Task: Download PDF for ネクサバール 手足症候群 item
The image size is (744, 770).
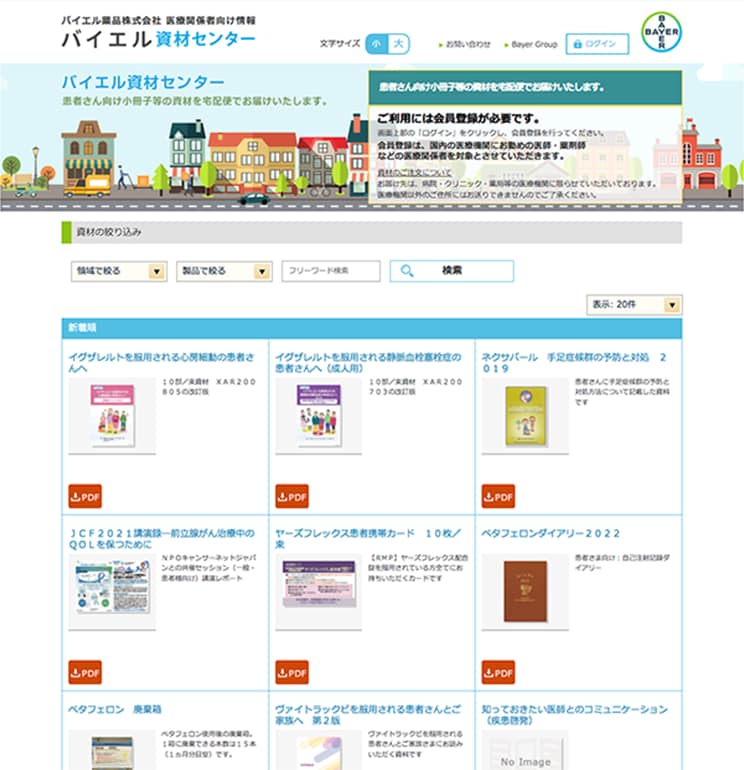Action: (498, 496)
